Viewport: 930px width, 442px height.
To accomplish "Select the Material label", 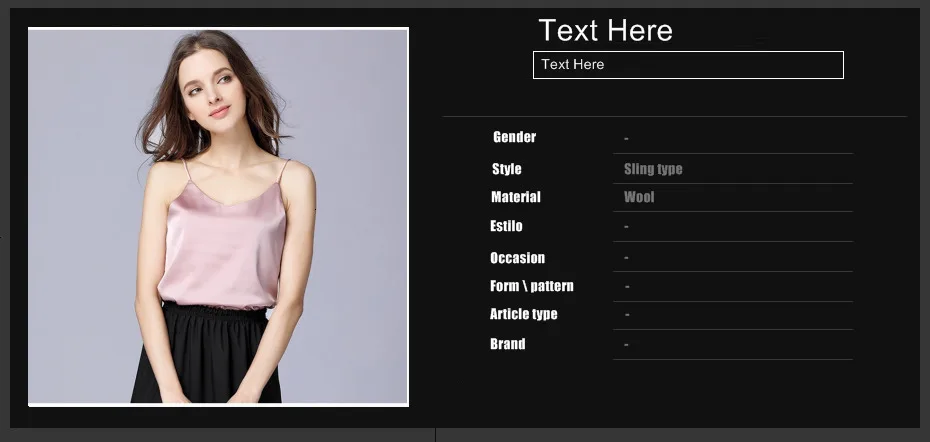I will [515, 197].
